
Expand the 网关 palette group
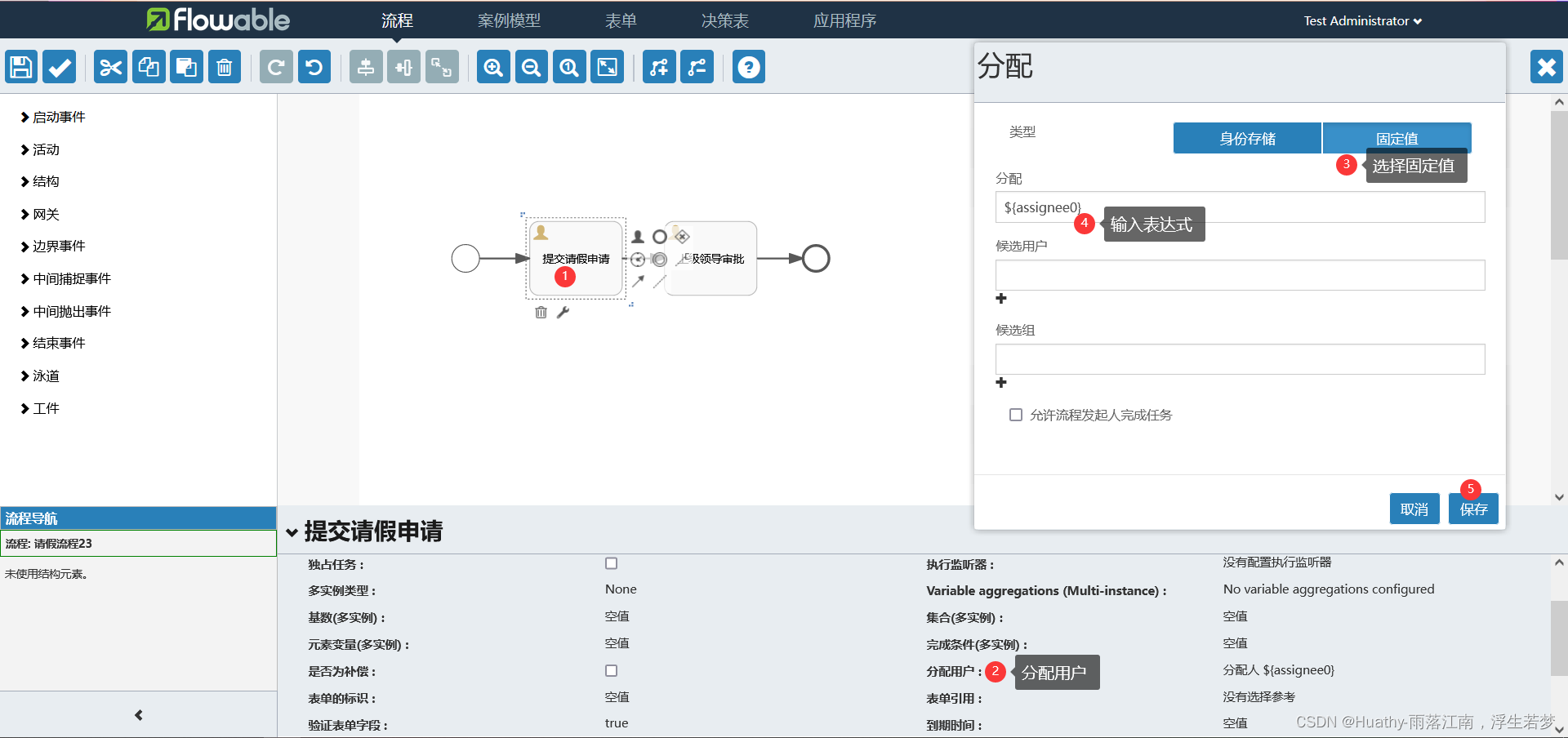tap(40, 214)
